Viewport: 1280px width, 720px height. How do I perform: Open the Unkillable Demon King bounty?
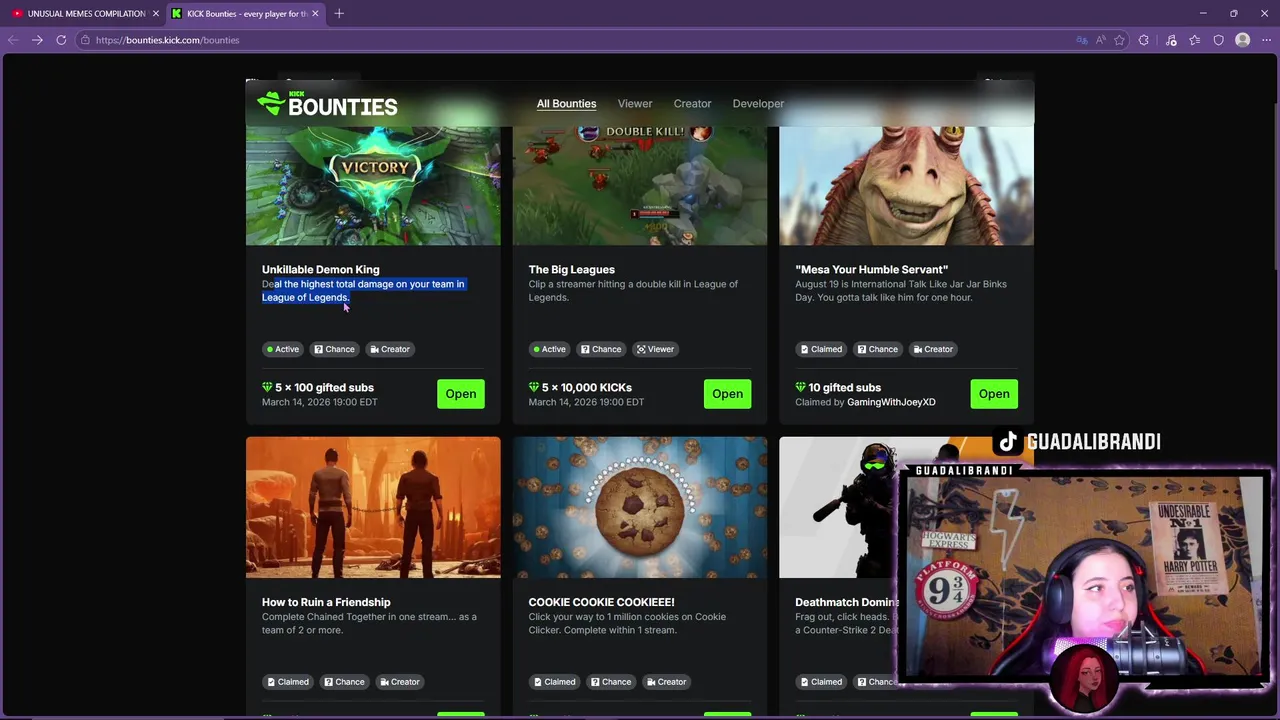(x=461, y=394)
